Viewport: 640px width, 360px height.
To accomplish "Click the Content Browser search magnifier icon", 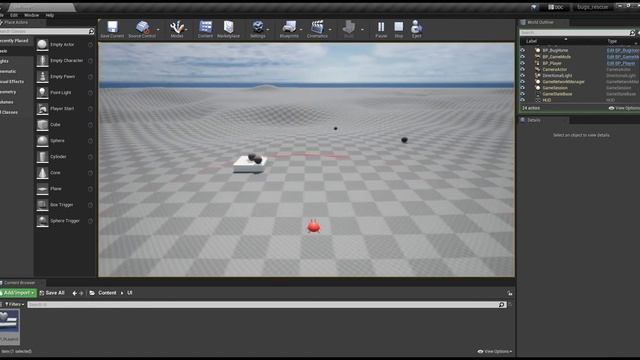I will point(501,304).
